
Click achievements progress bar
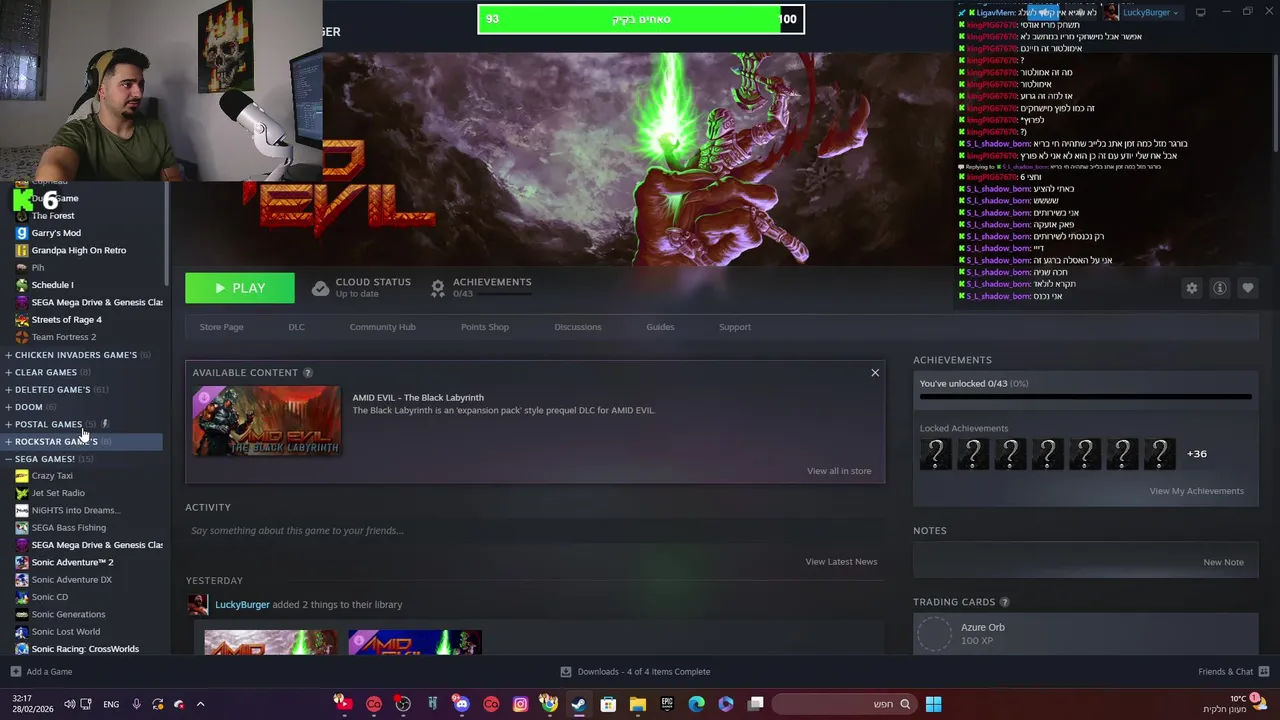pos(1085,397)
